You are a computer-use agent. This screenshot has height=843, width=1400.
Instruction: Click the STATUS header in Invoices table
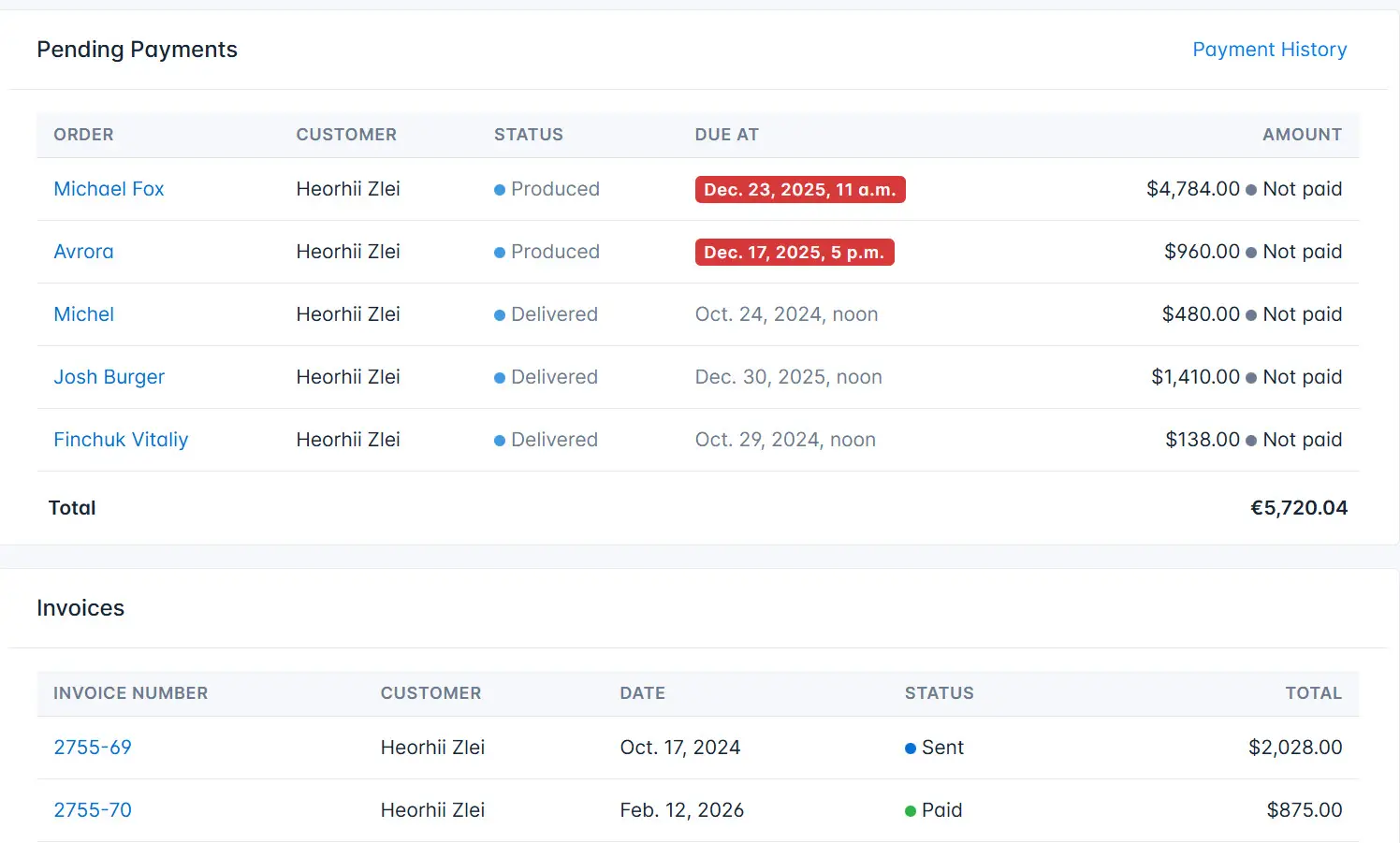click(x=940, y=693)
